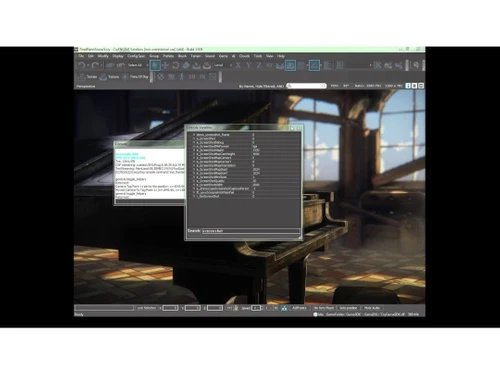Click the Goto position button
This screenshot has height=375, width=500.
click(348, 308)
